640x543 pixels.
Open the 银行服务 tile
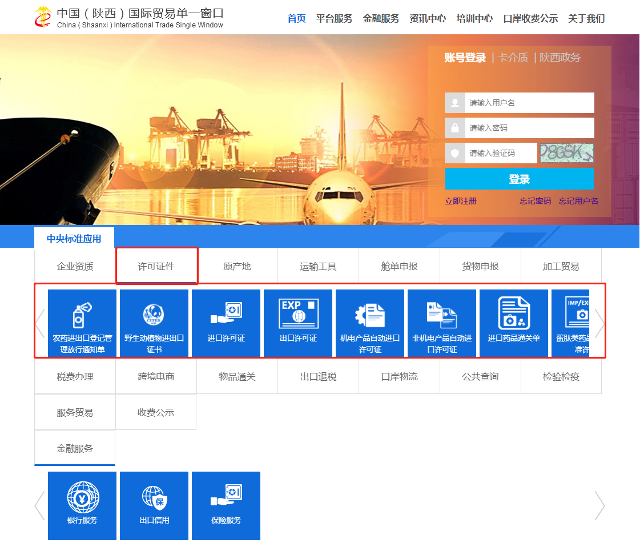pos(82,505)
